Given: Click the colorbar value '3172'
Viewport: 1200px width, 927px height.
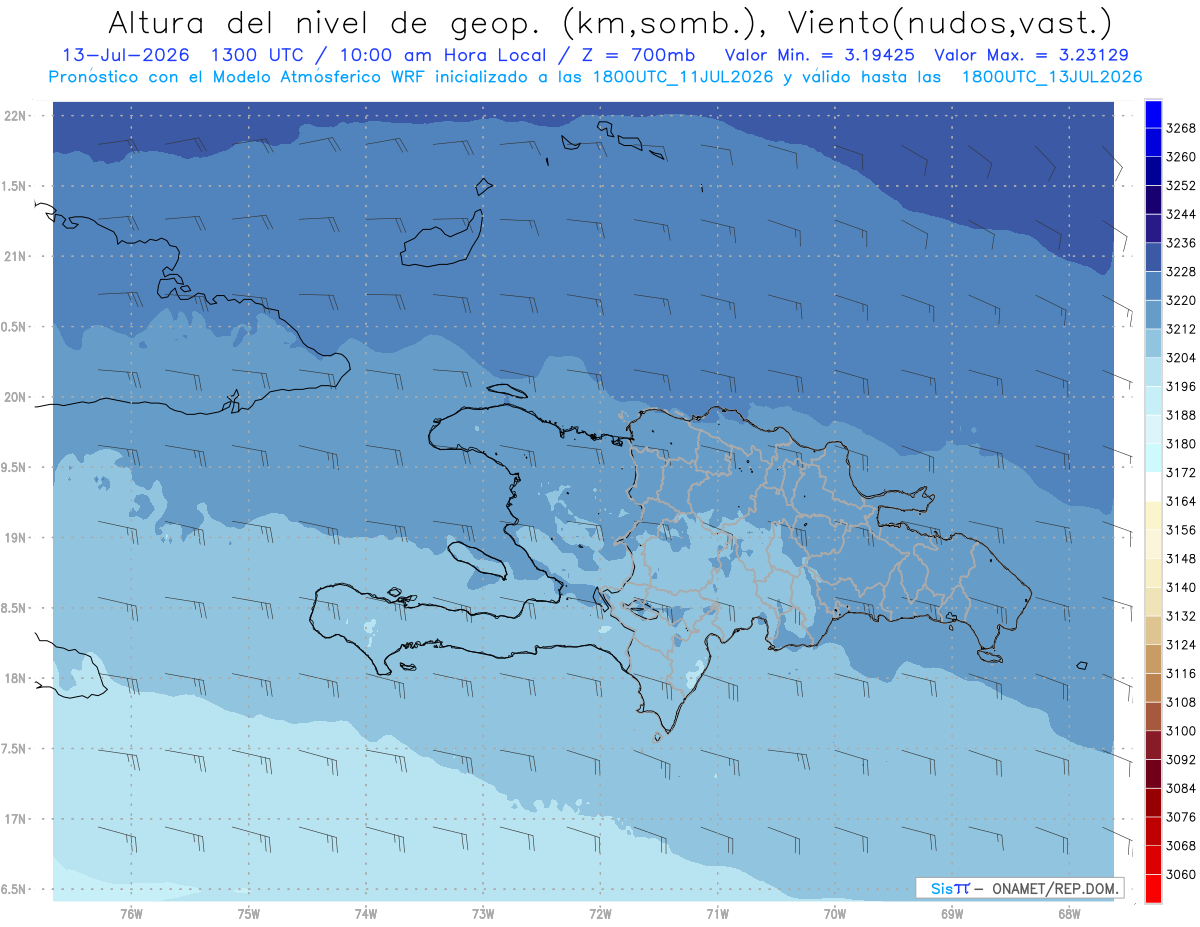Looking at the screenshot, I should pyautogui.click(x=1181, y=472).
